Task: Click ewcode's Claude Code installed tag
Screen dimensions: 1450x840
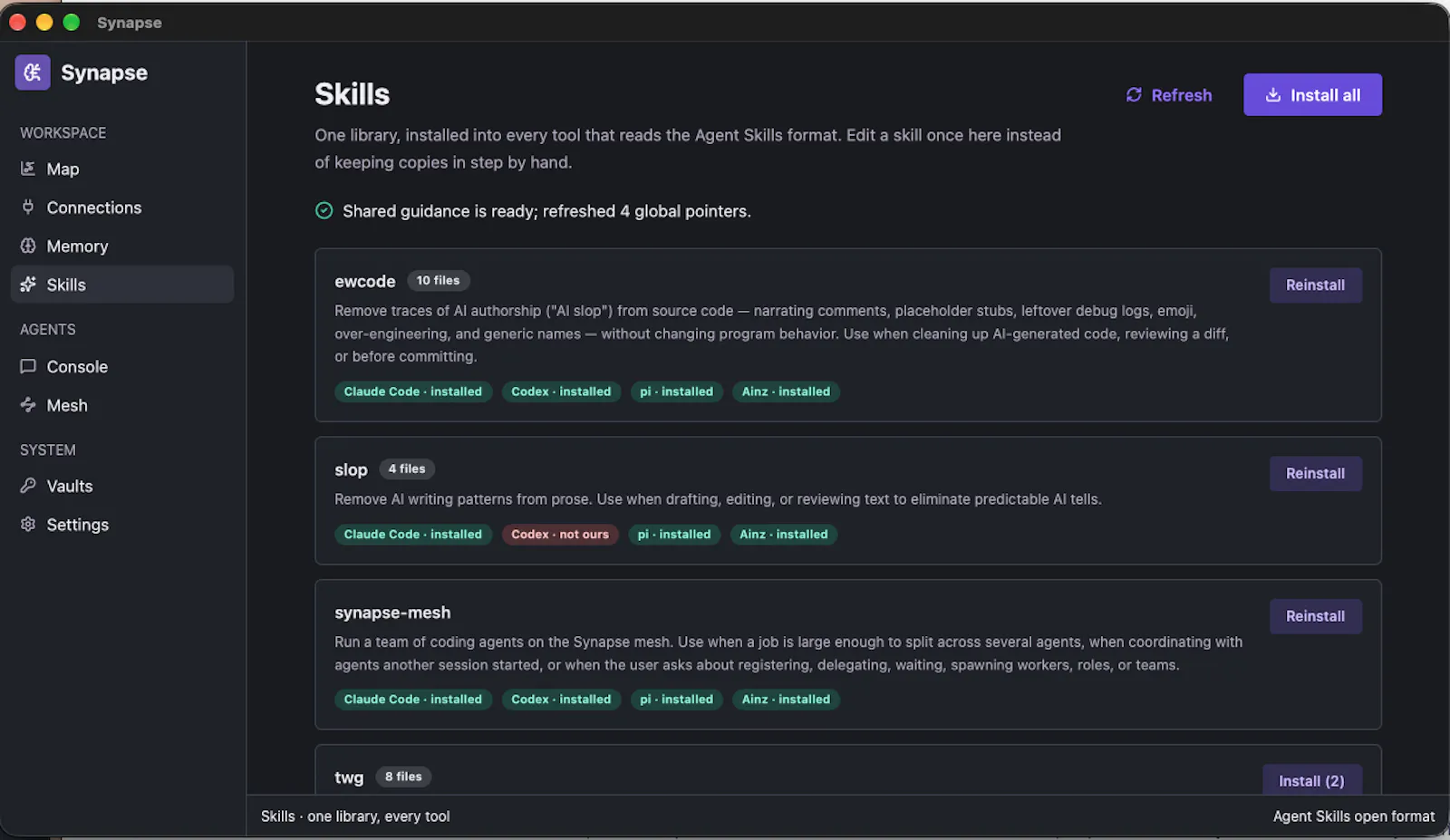Action: coord(413,391)
